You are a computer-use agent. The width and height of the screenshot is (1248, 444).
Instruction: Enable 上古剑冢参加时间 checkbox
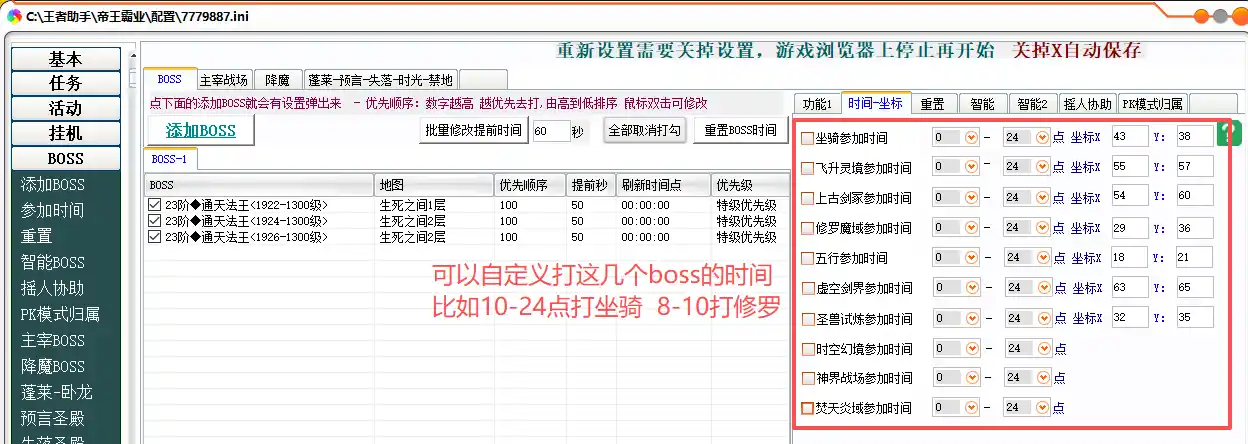point(807,198)
